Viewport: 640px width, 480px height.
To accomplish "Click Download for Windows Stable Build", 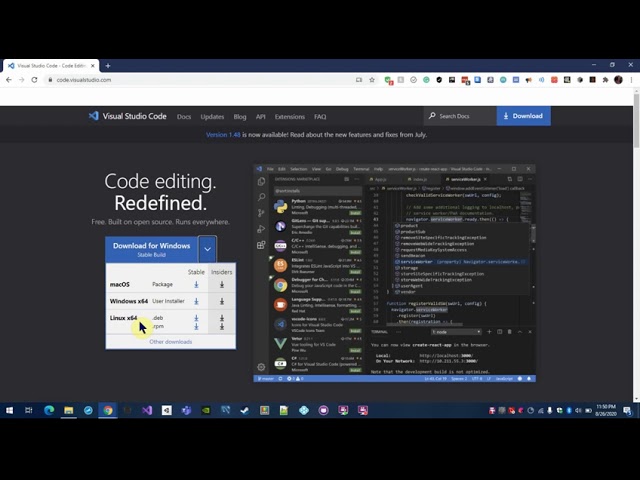I will pyautogui.click(x=151, y=249).
